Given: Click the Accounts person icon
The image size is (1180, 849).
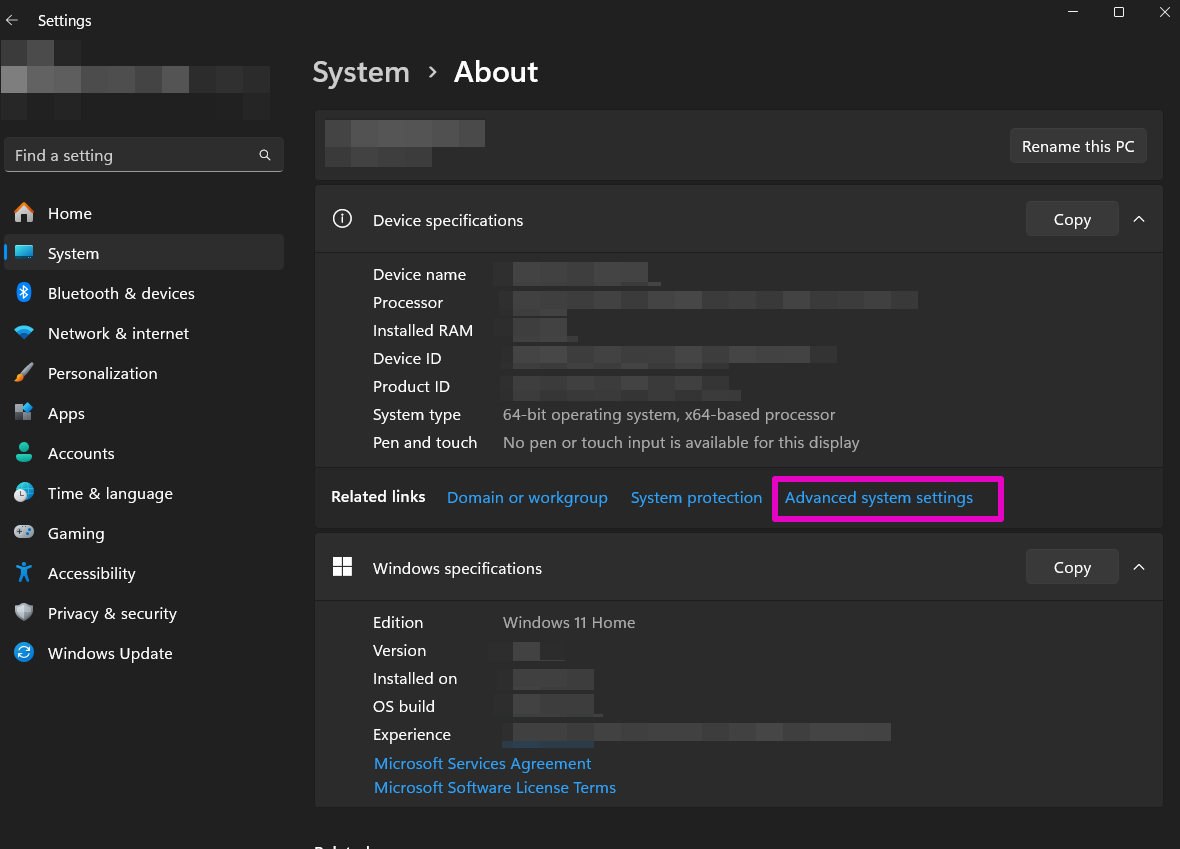Looking at the screenshot, I should tap(24, 452).
